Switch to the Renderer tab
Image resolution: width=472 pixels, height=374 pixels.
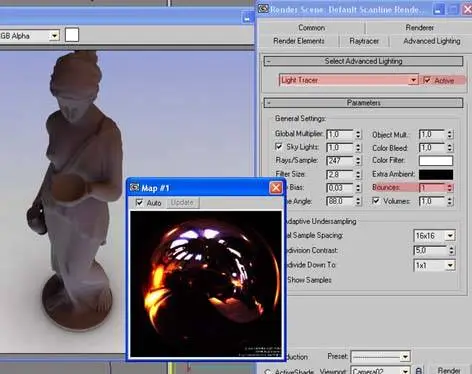click(419, 28)
